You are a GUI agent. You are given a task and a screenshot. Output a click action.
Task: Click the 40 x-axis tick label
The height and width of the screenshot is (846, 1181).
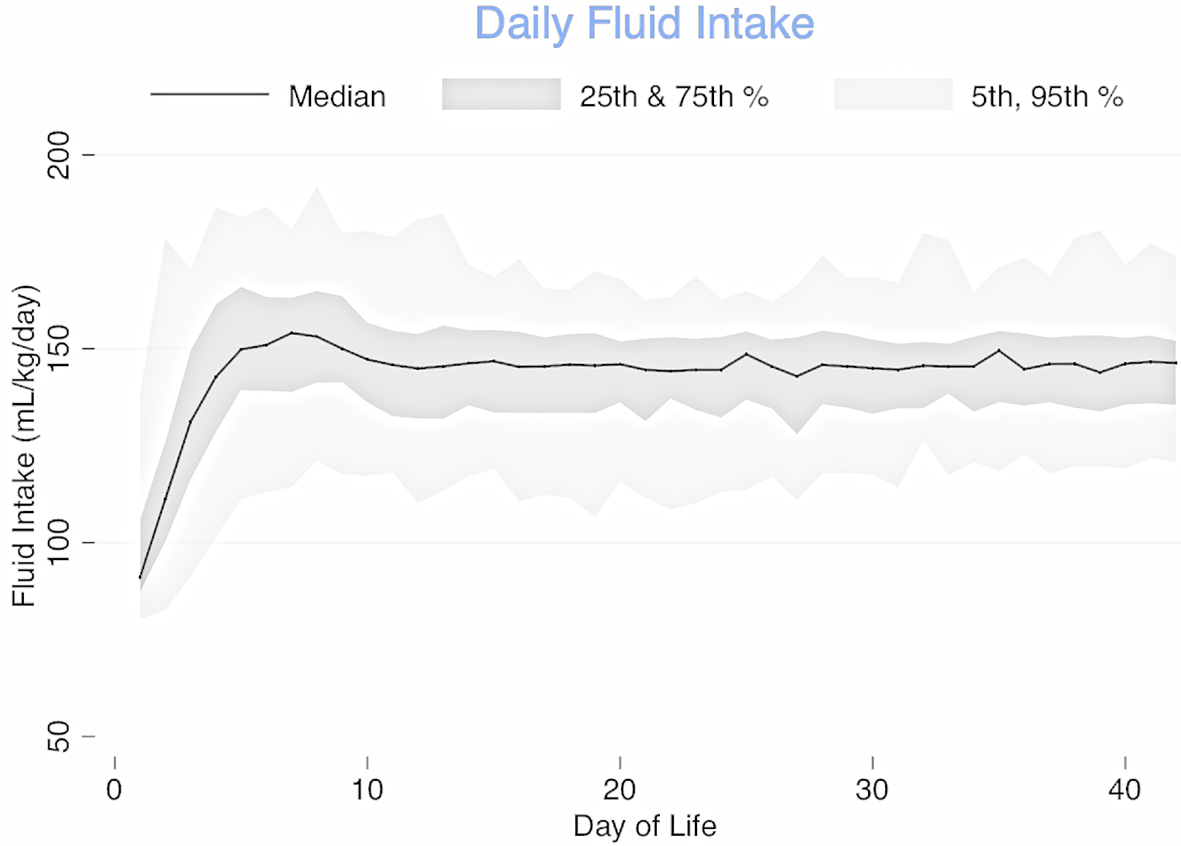[1125, 788]
